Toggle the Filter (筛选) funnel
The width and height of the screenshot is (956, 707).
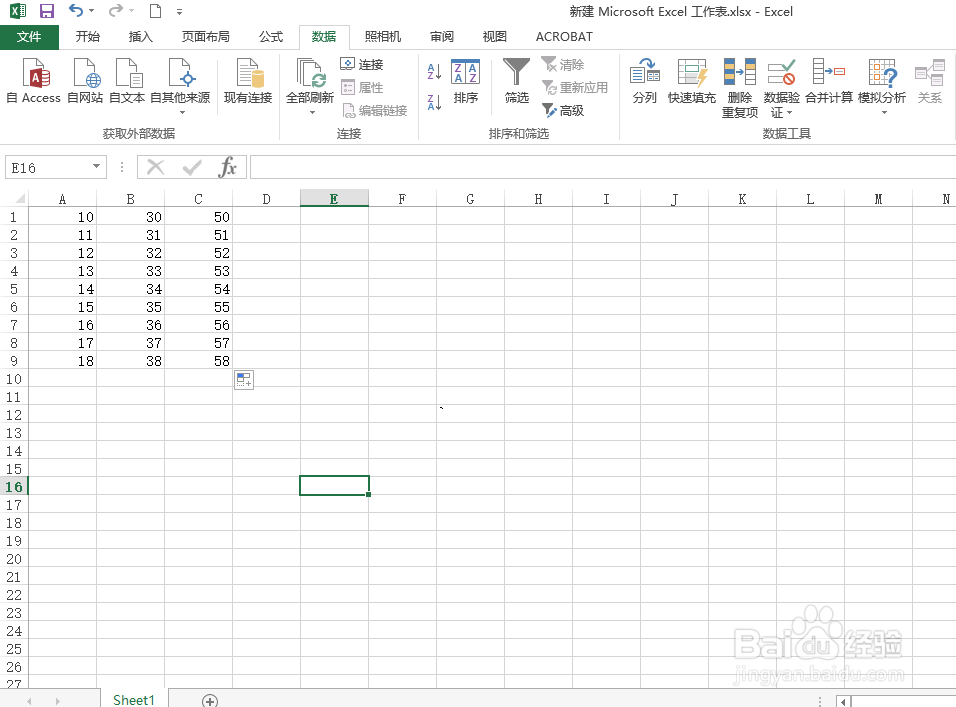coord(516,81)
